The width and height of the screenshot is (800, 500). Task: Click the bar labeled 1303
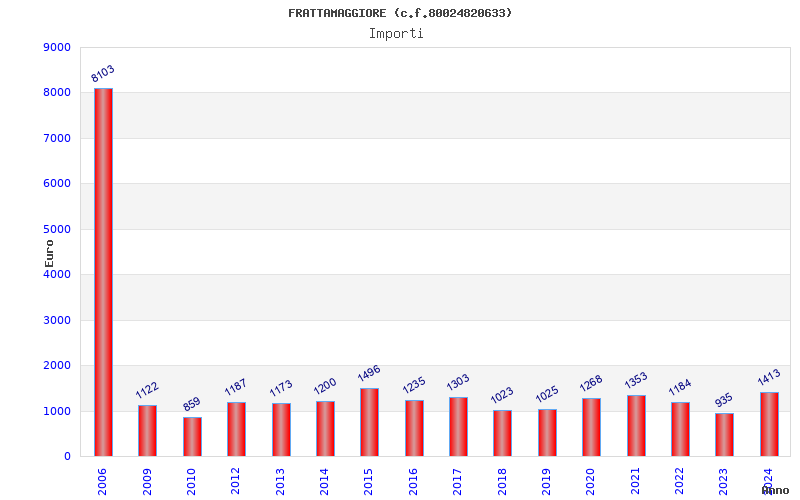pos(459,427)
